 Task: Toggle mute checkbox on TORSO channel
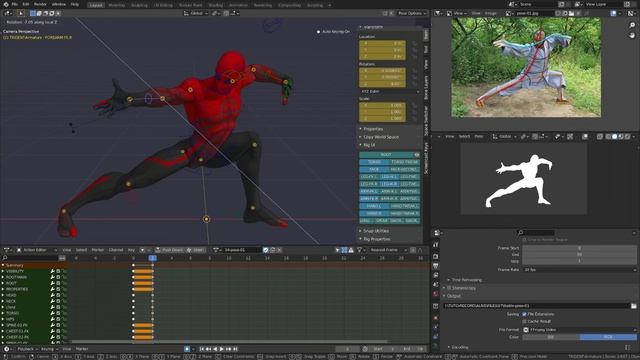click(58, 313)
